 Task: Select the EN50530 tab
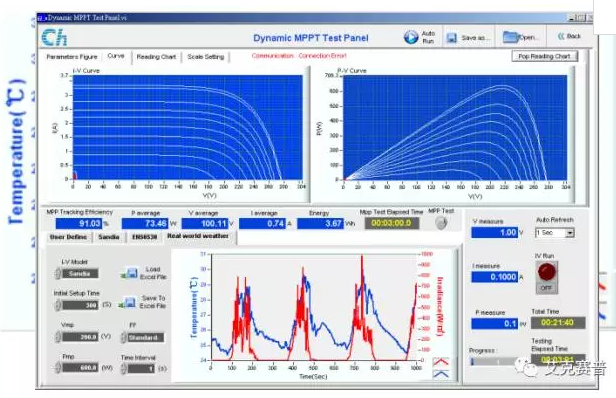click(144, 237)
